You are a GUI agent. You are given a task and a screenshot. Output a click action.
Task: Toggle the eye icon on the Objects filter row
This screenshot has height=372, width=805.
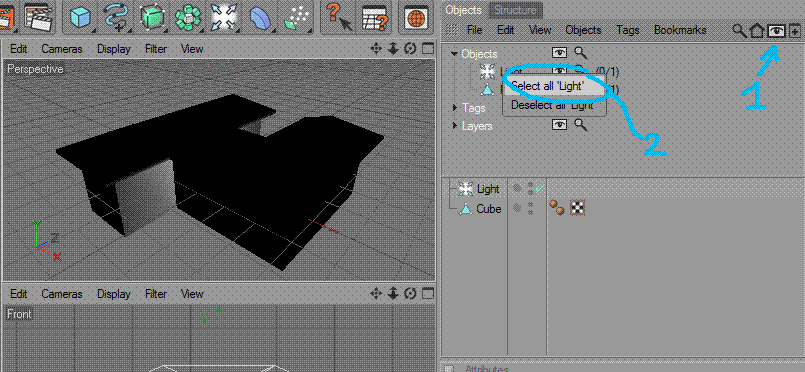560,52
